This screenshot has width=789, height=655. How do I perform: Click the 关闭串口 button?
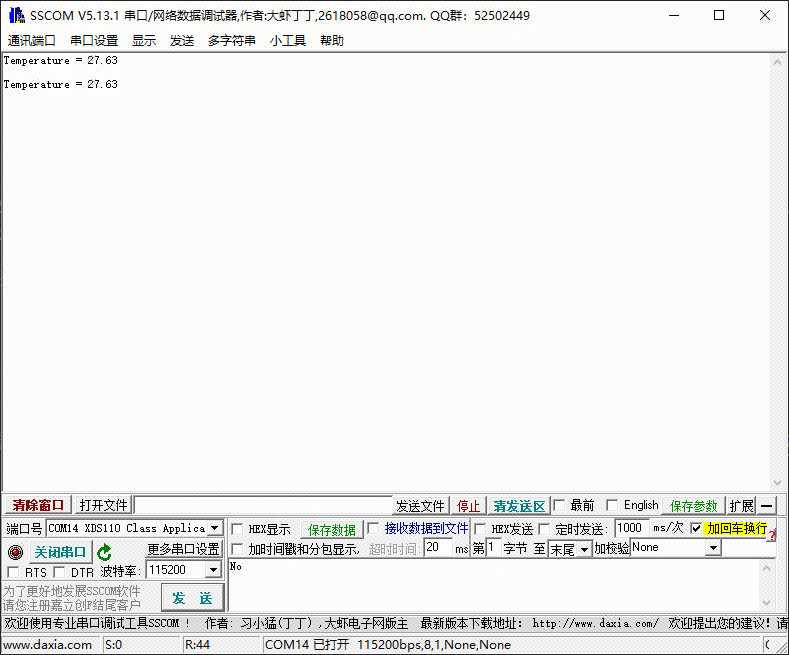pos(60,552)
